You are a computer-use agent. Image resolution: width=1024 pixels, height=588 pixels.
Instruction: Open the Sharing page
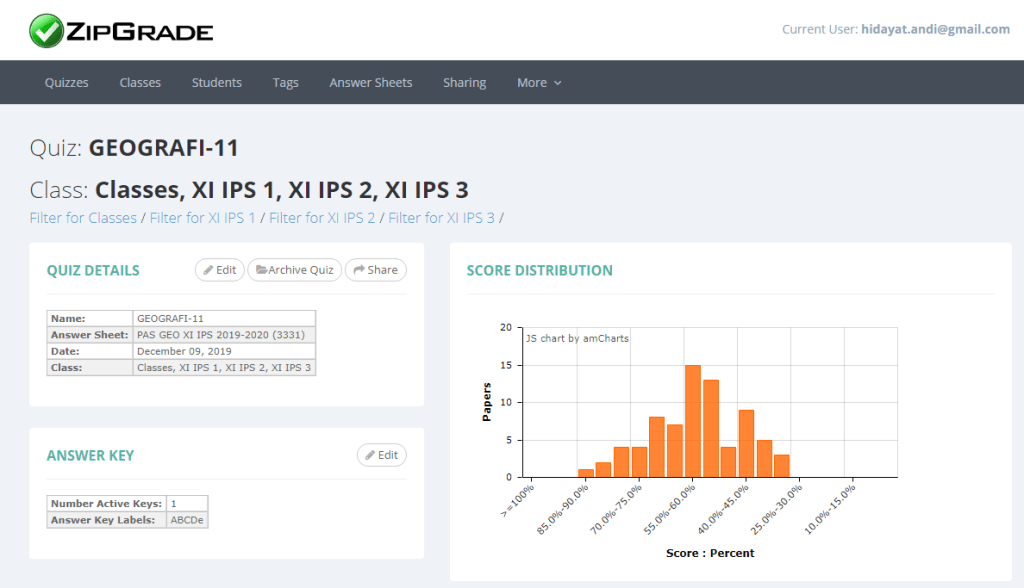464,83
